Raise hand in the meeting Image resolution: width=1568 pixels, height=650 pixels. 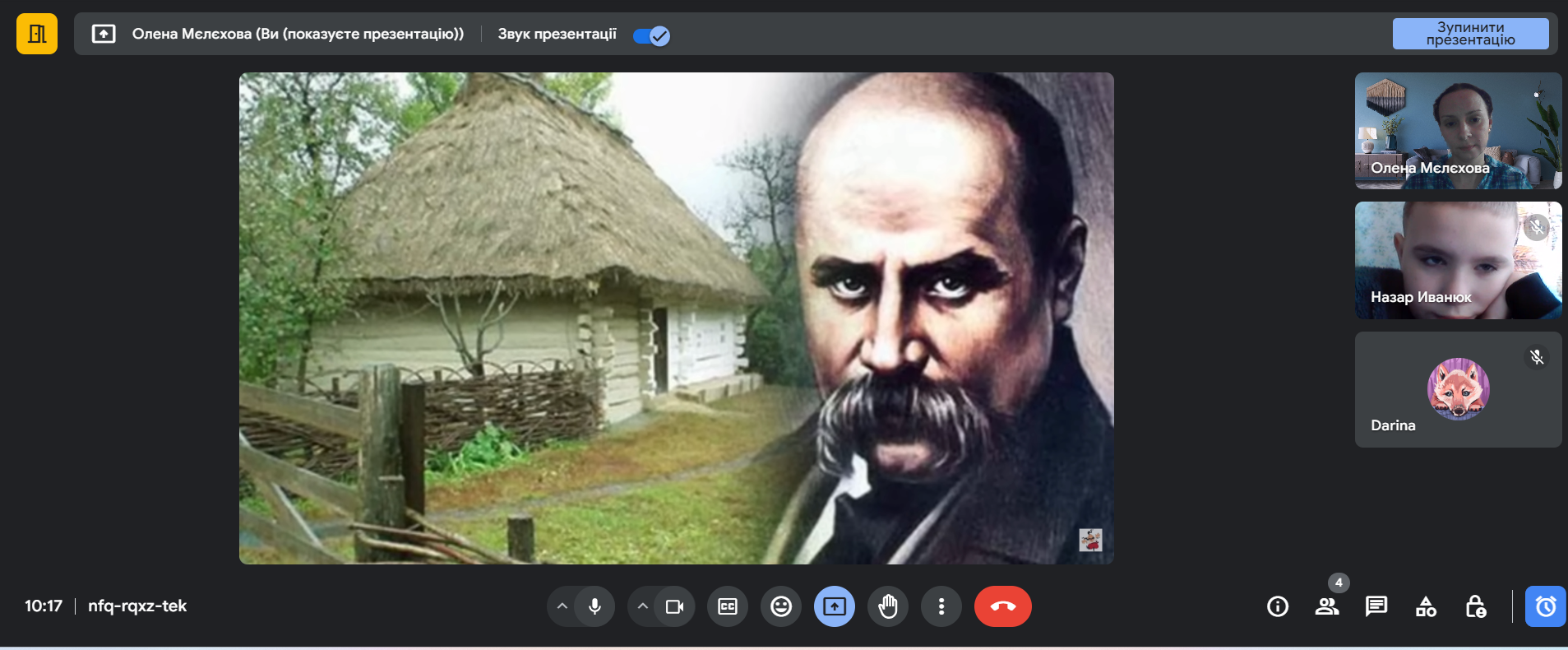click(888, 606)
